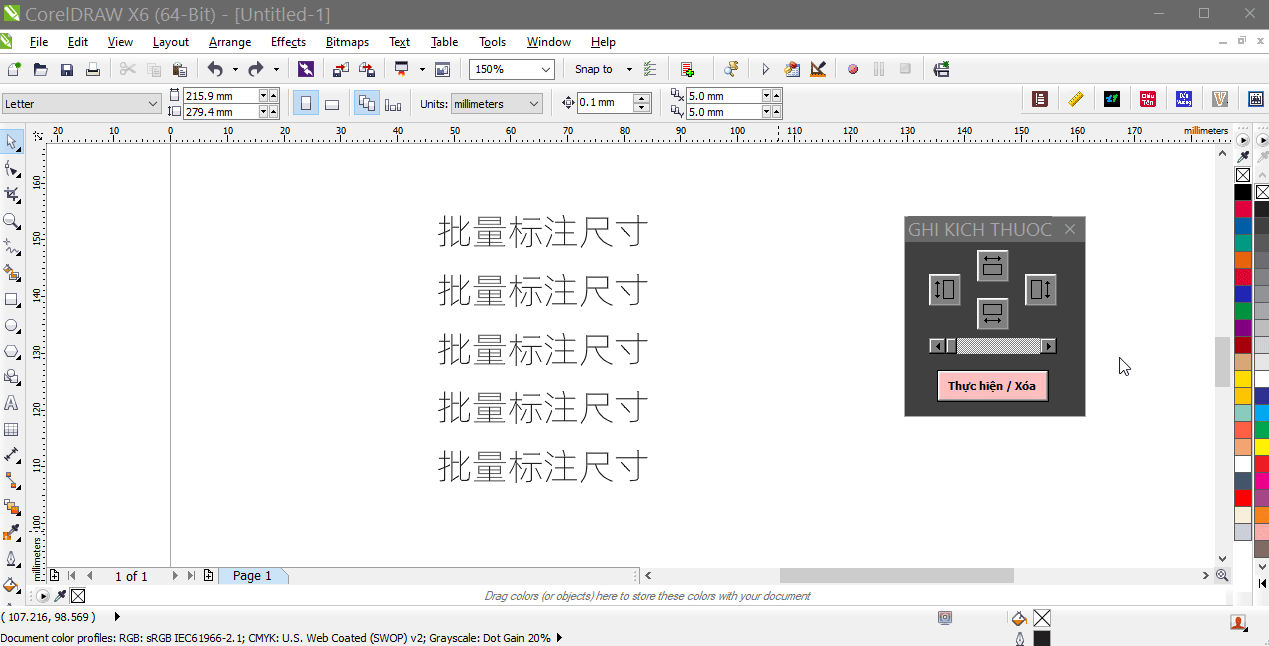Click the Redo button

(x=256, y=69)
